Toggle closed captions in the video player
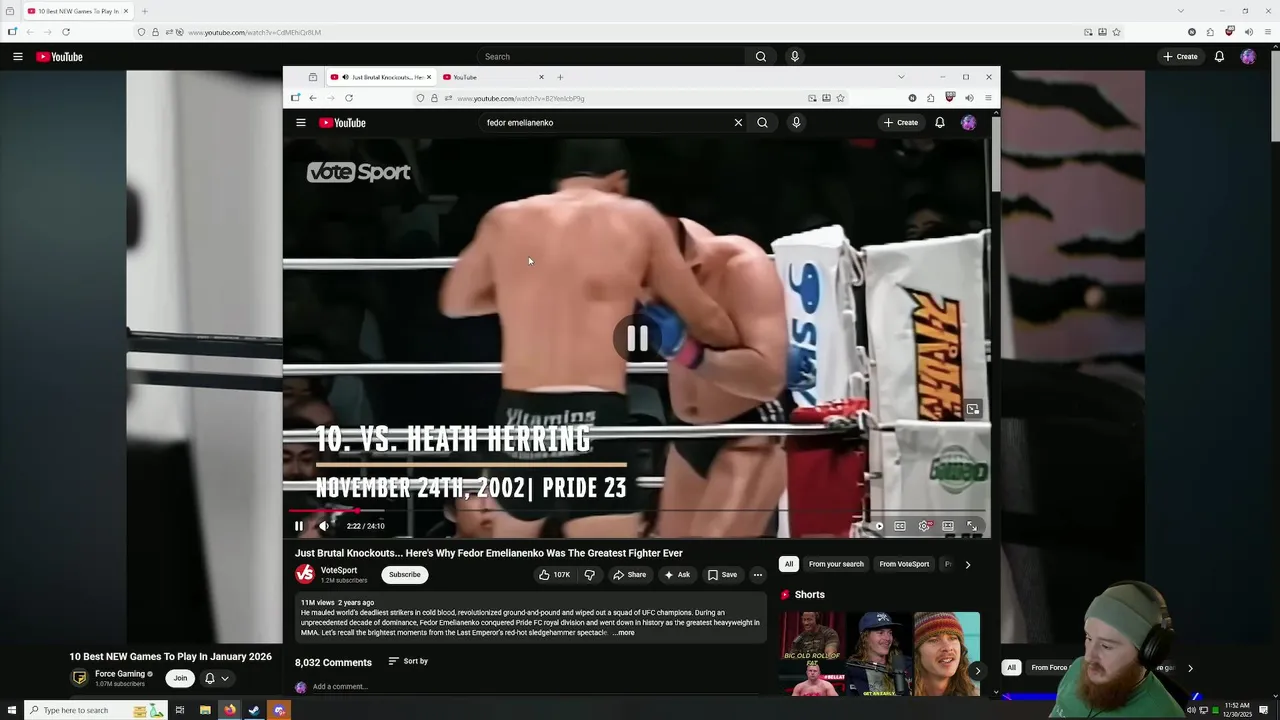 pos(900,526)
